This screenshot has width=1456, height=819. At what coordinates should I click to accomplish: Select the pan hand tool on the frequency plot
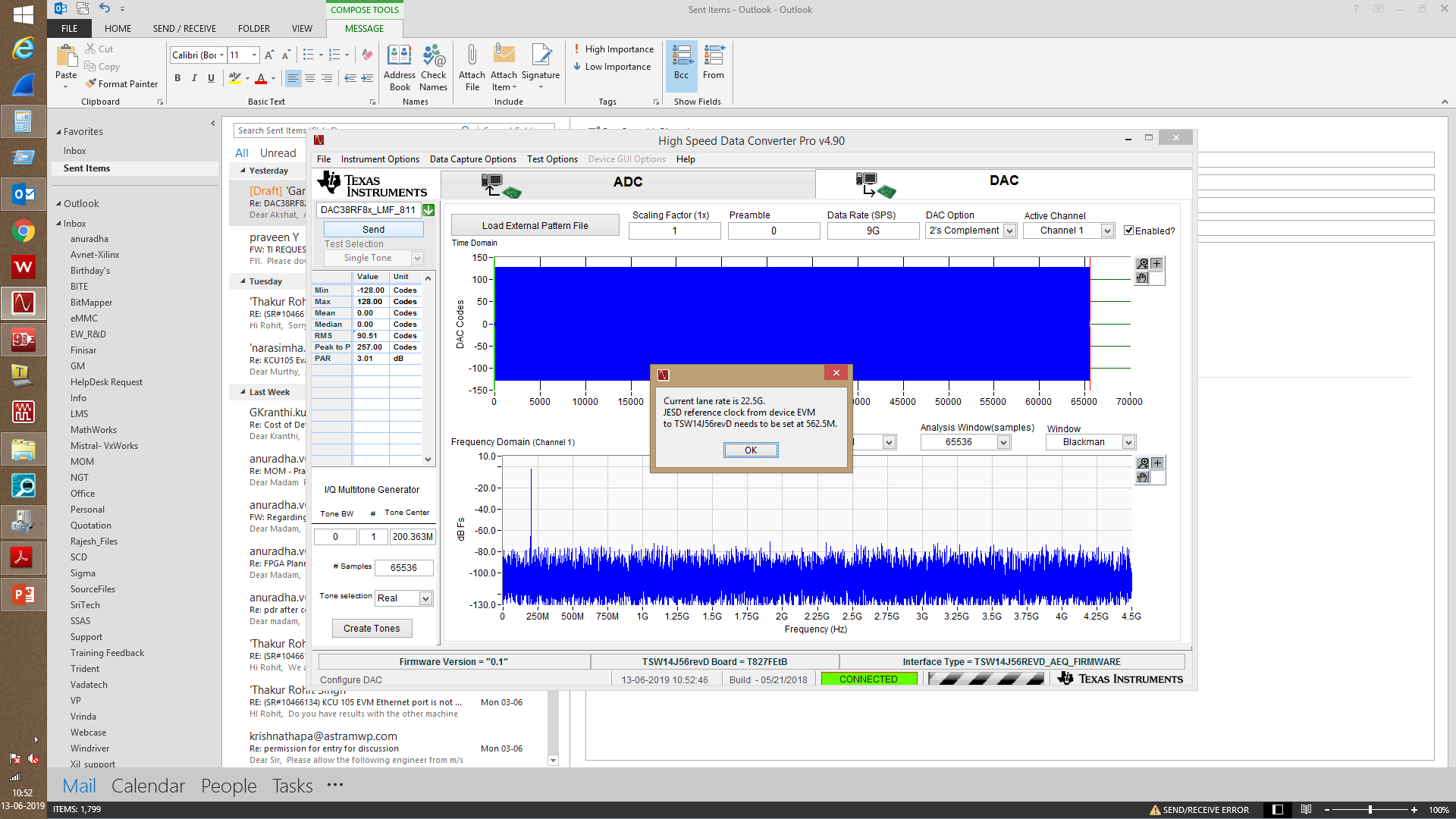tap(1143, 478)
